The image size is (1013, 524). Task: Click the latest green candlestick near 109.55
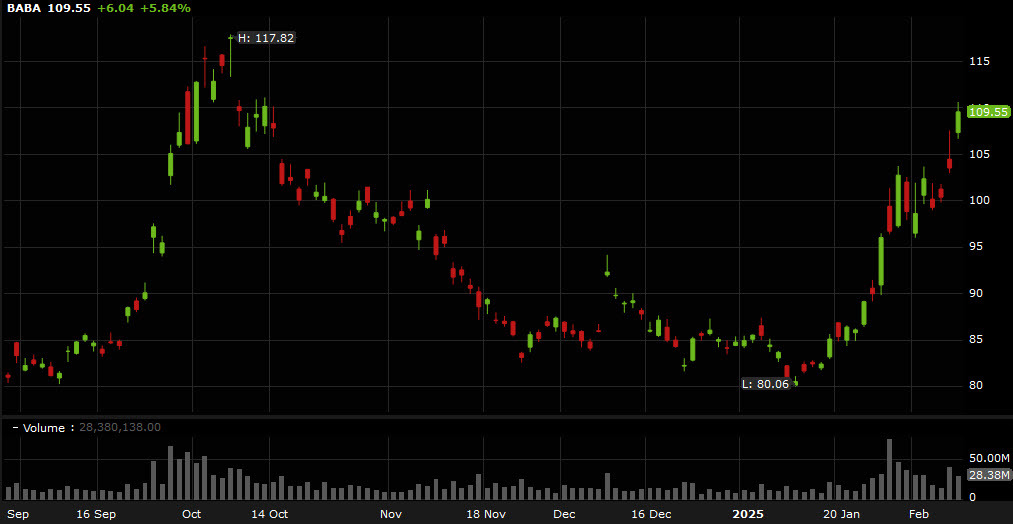click(x=958, y=121)
